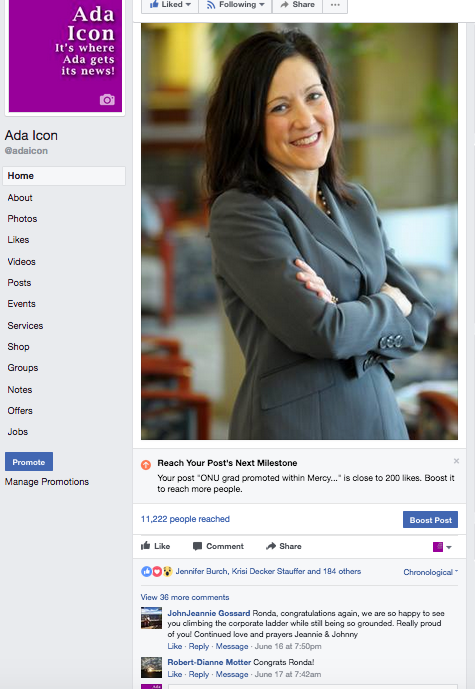Viewport: 475px width, 689px height.
Task: Click the orange milestone arrow icon
Action: click(x=146, y=464)
